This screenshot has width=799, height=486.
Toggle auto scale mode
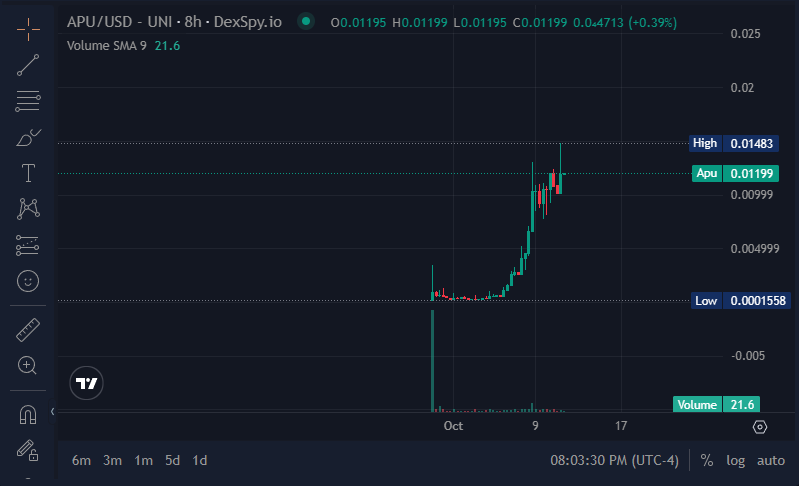770,461
